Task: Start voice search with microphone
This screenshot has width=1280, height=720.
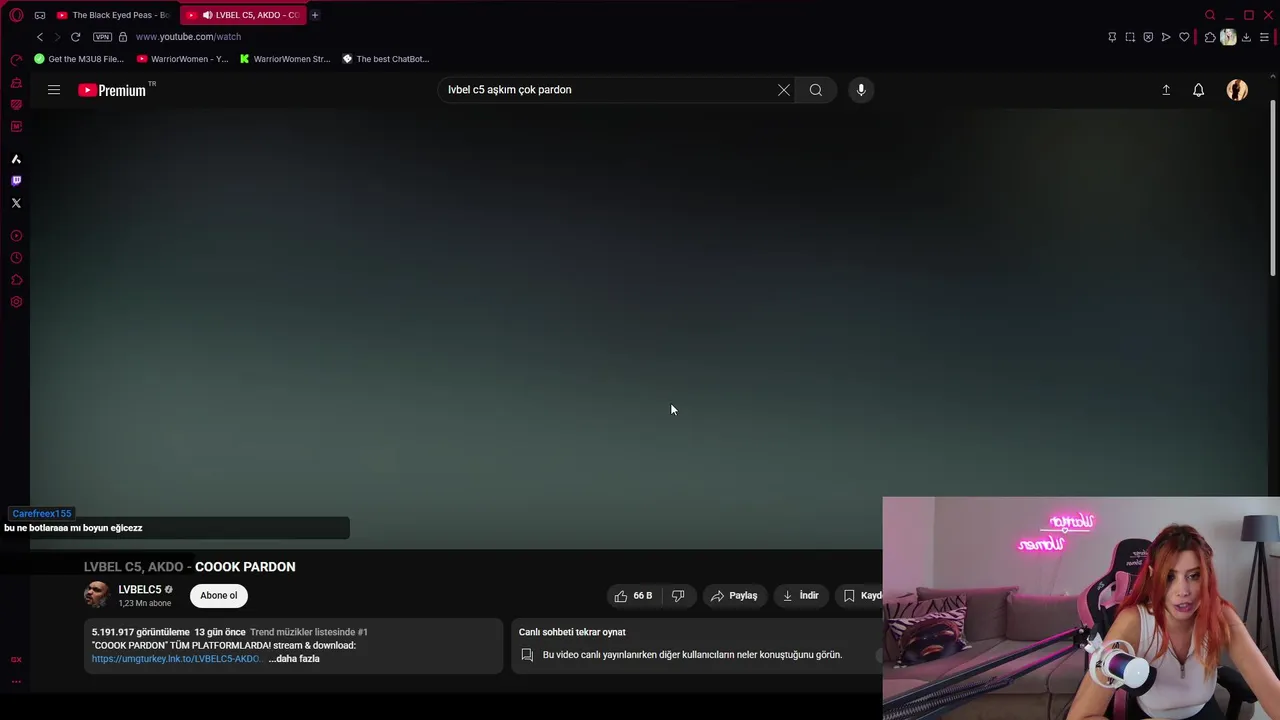Action: click(x=861, y=90)
